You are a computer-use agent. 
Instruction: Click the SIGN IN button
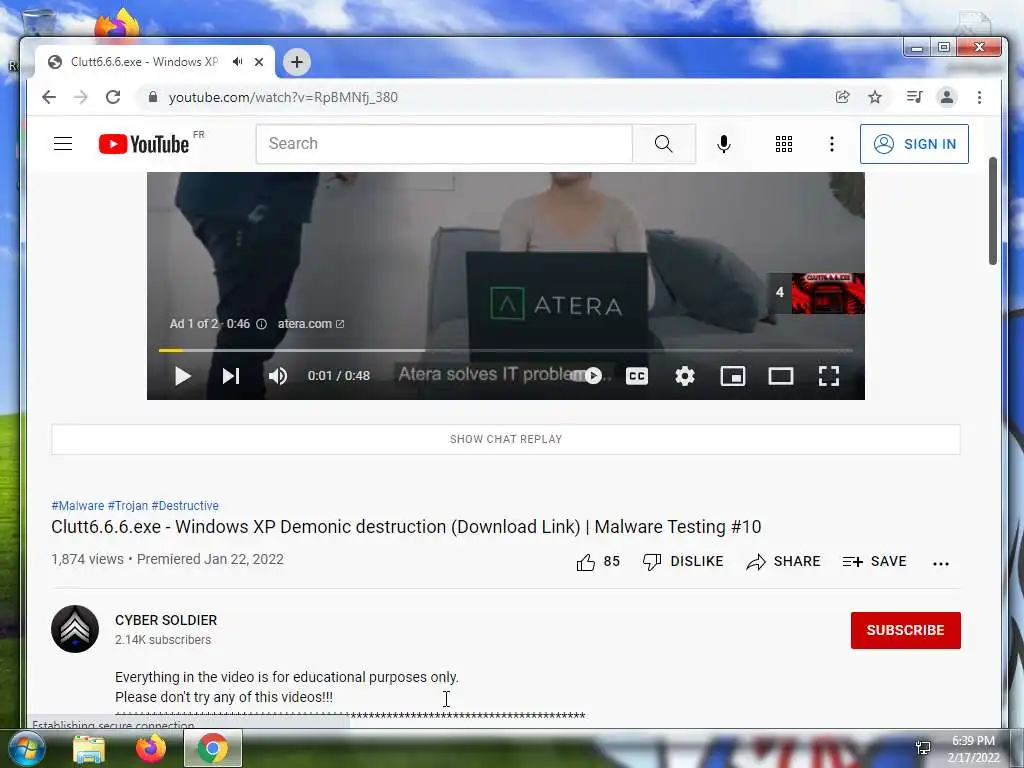tap(914, 144)
